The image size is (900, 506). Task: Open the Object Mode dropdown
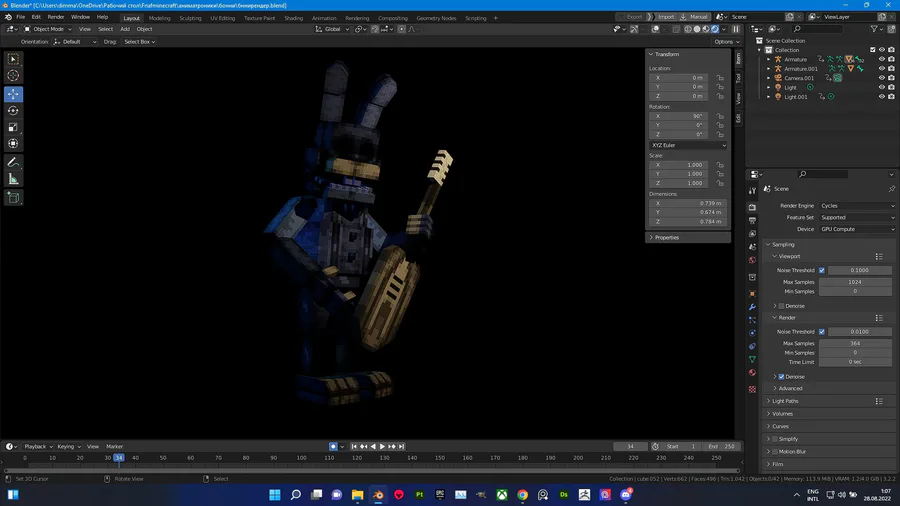(47, 29)
